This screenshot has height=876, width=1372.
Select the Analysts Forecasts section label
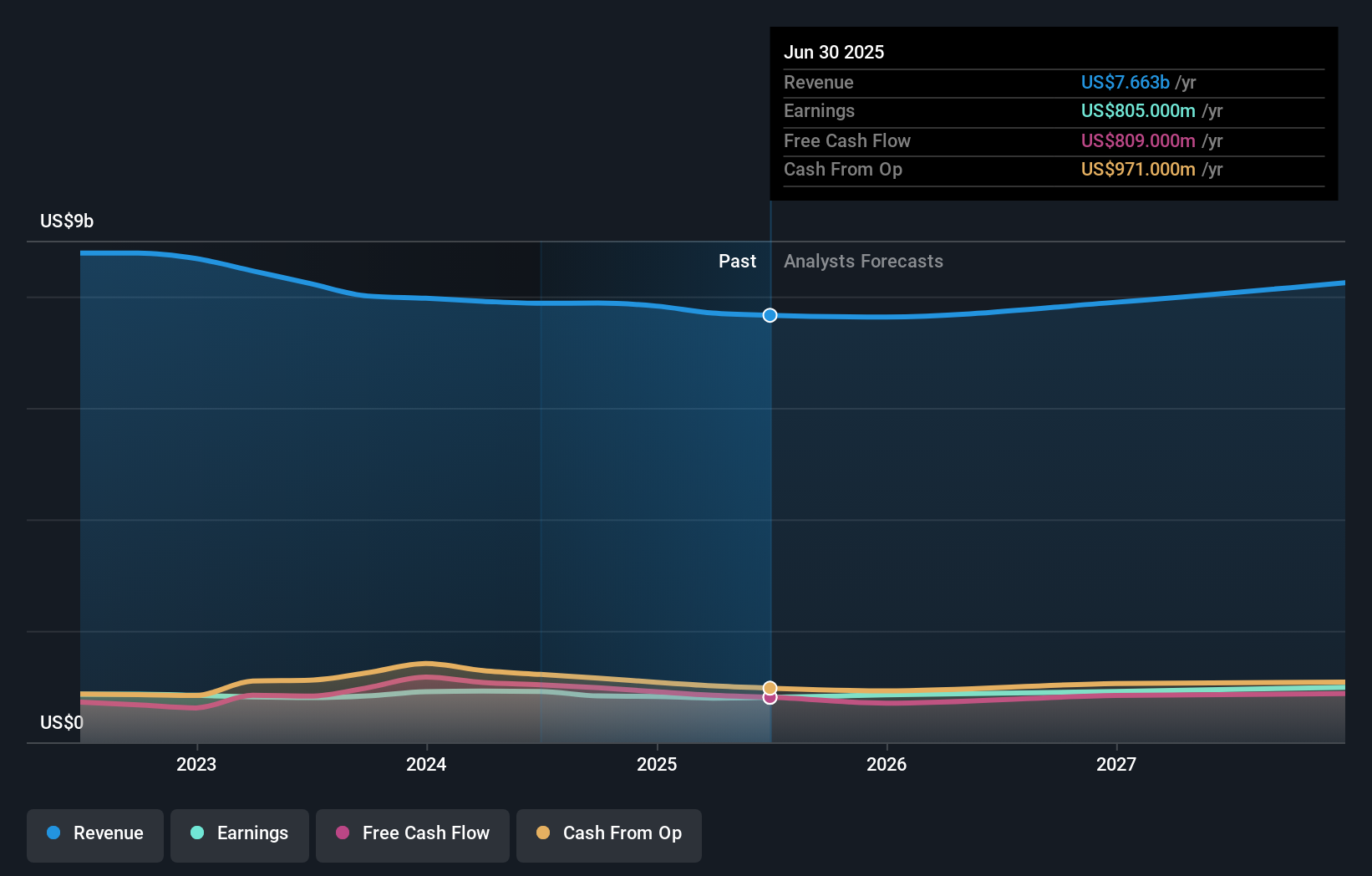(x=863, y=262)
